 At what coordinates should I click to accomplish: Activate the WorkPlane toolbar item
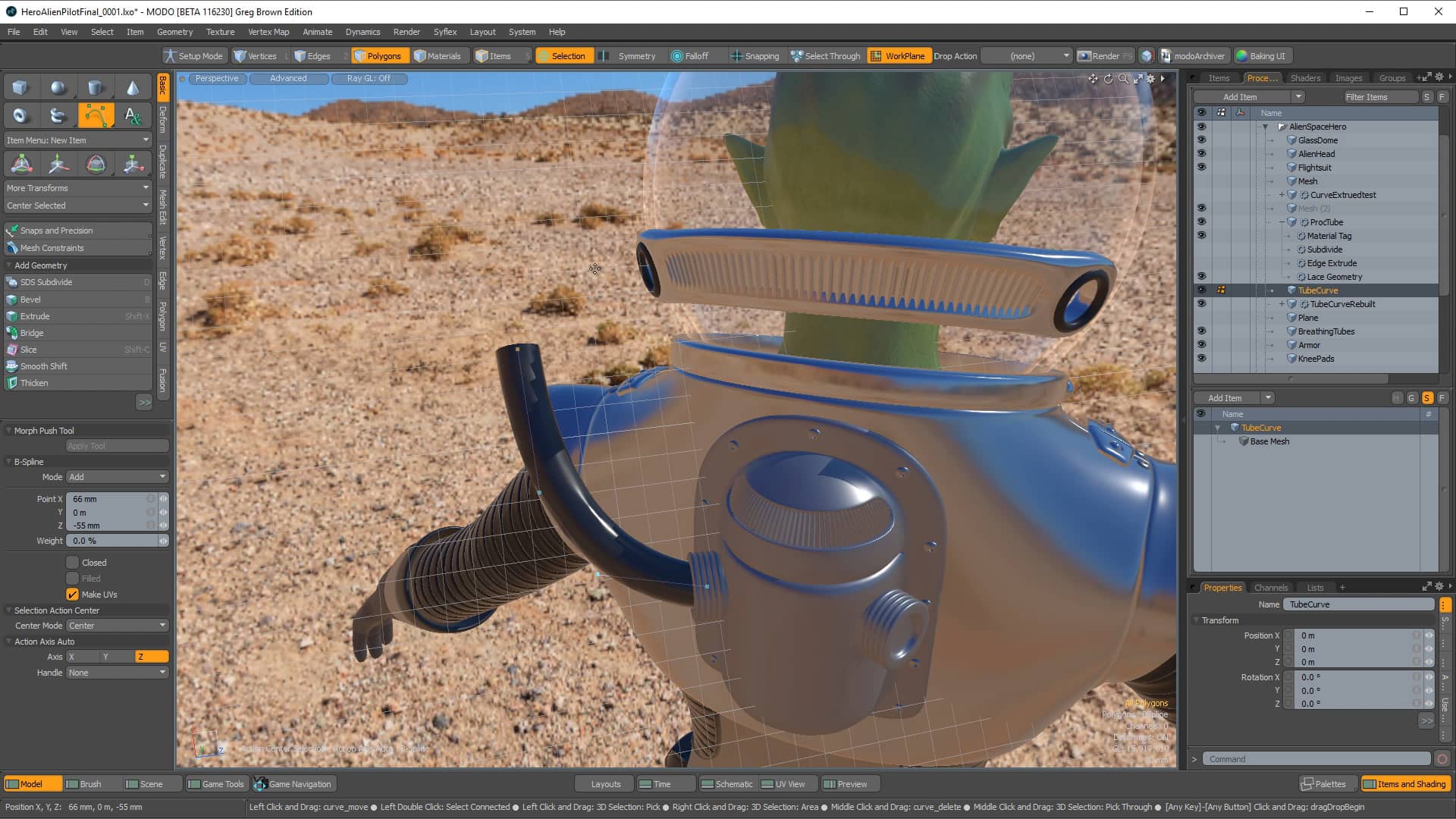[x=899, y=55]
